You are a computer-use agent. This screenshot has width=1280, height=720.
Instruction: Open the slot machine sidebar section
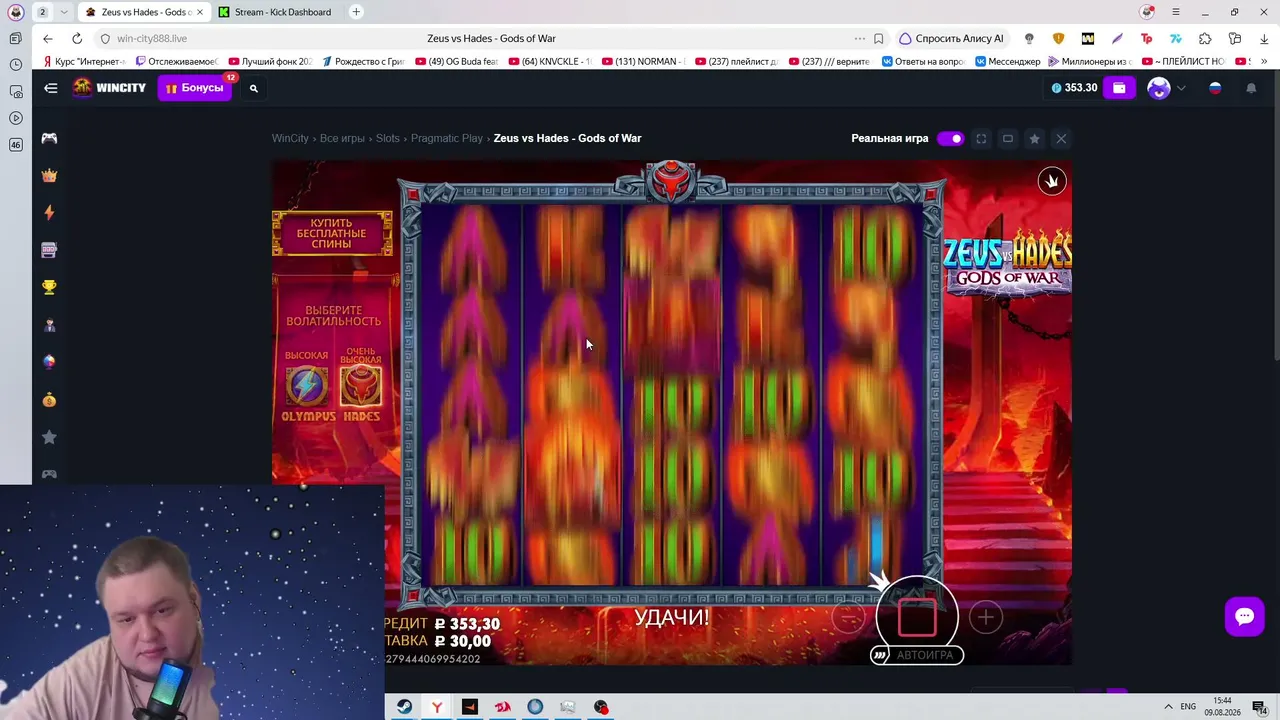[x=49, y=250]
